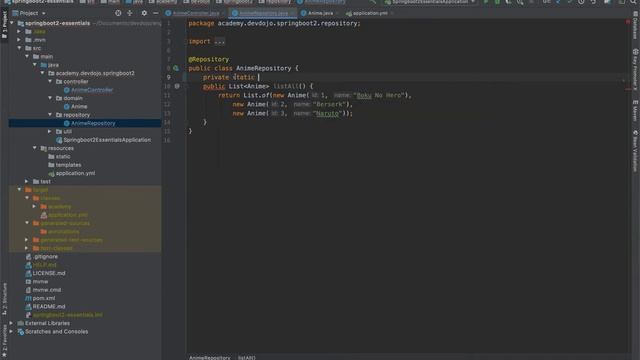Toggle the Favorites tool window stripe button
The image size is (640, 360).
point(4,340)
